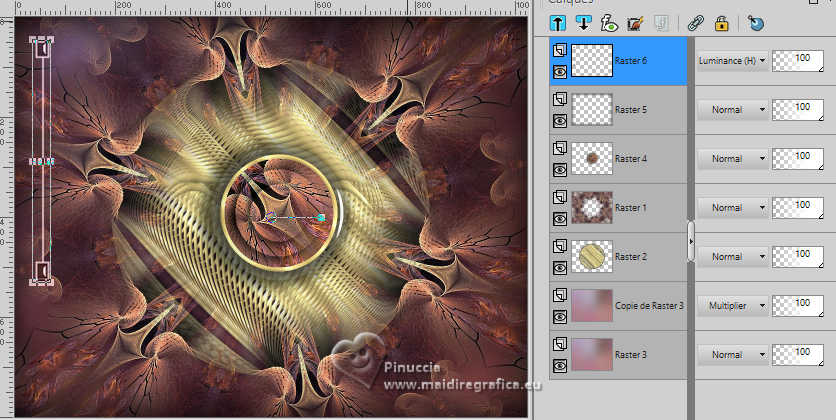Select the layer named Raster 3

631,355
